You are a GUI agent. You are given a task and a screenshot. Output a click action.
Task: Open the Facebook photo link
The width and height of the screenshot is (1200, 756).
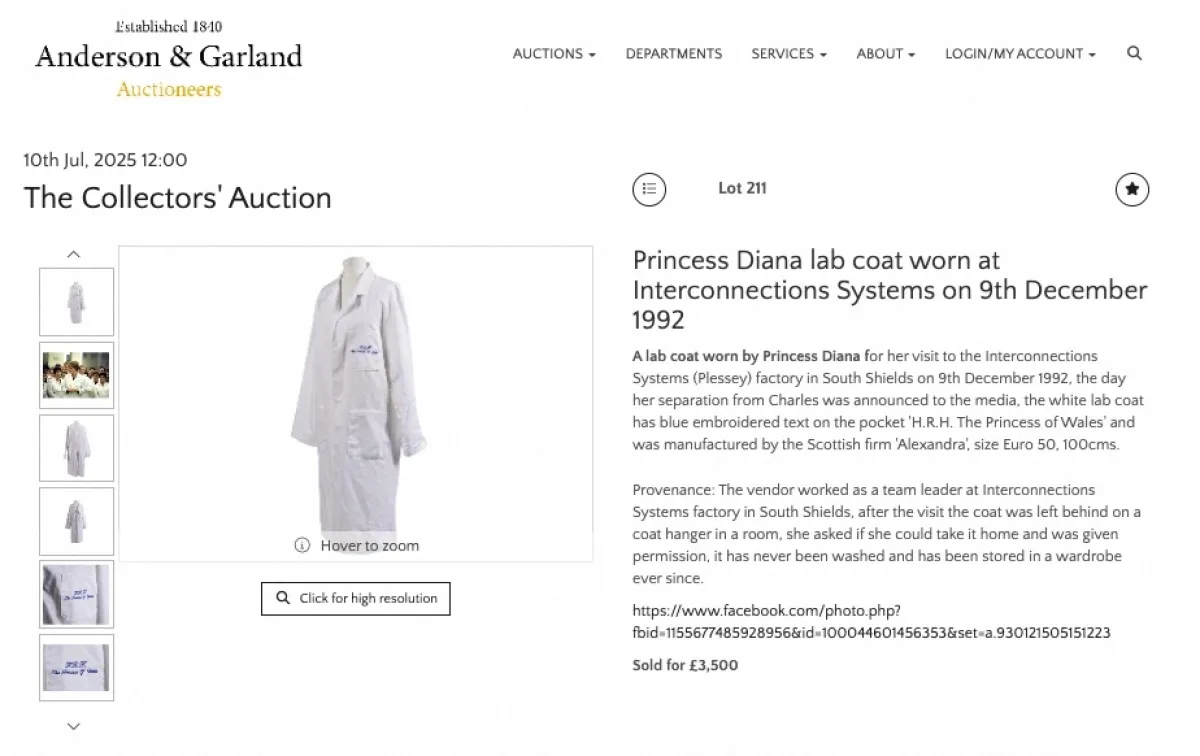point(871,621)
